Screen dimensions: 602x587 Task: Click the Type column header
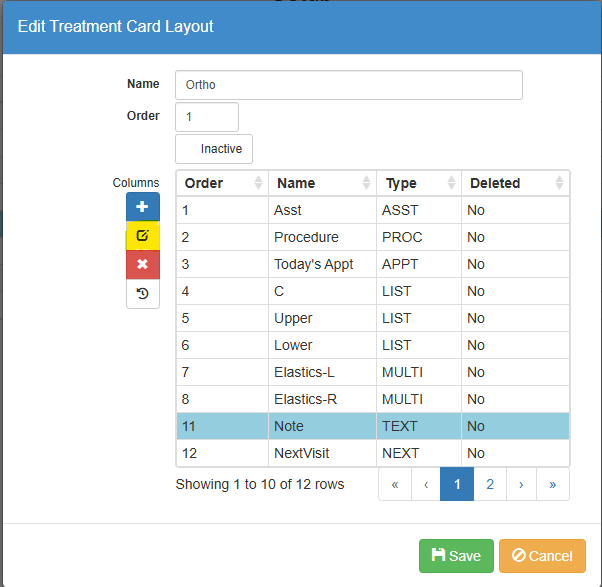click(419, 183)
